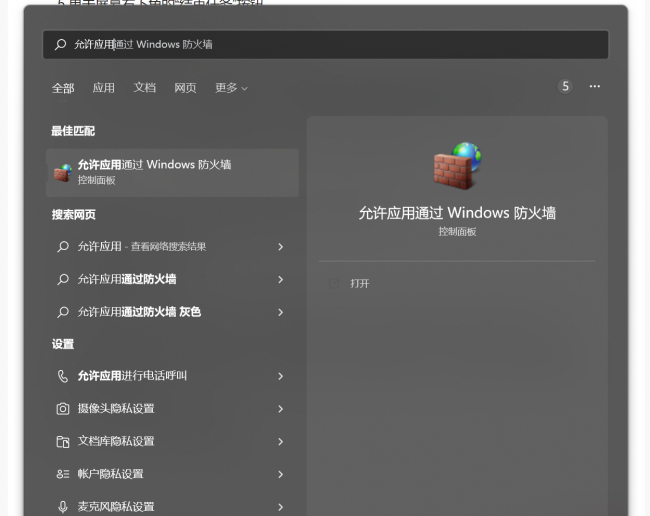The height and width of the screenshot is (516, 650).
Task: Click the 最佳匹配 section heading
Action: [73, 131]
